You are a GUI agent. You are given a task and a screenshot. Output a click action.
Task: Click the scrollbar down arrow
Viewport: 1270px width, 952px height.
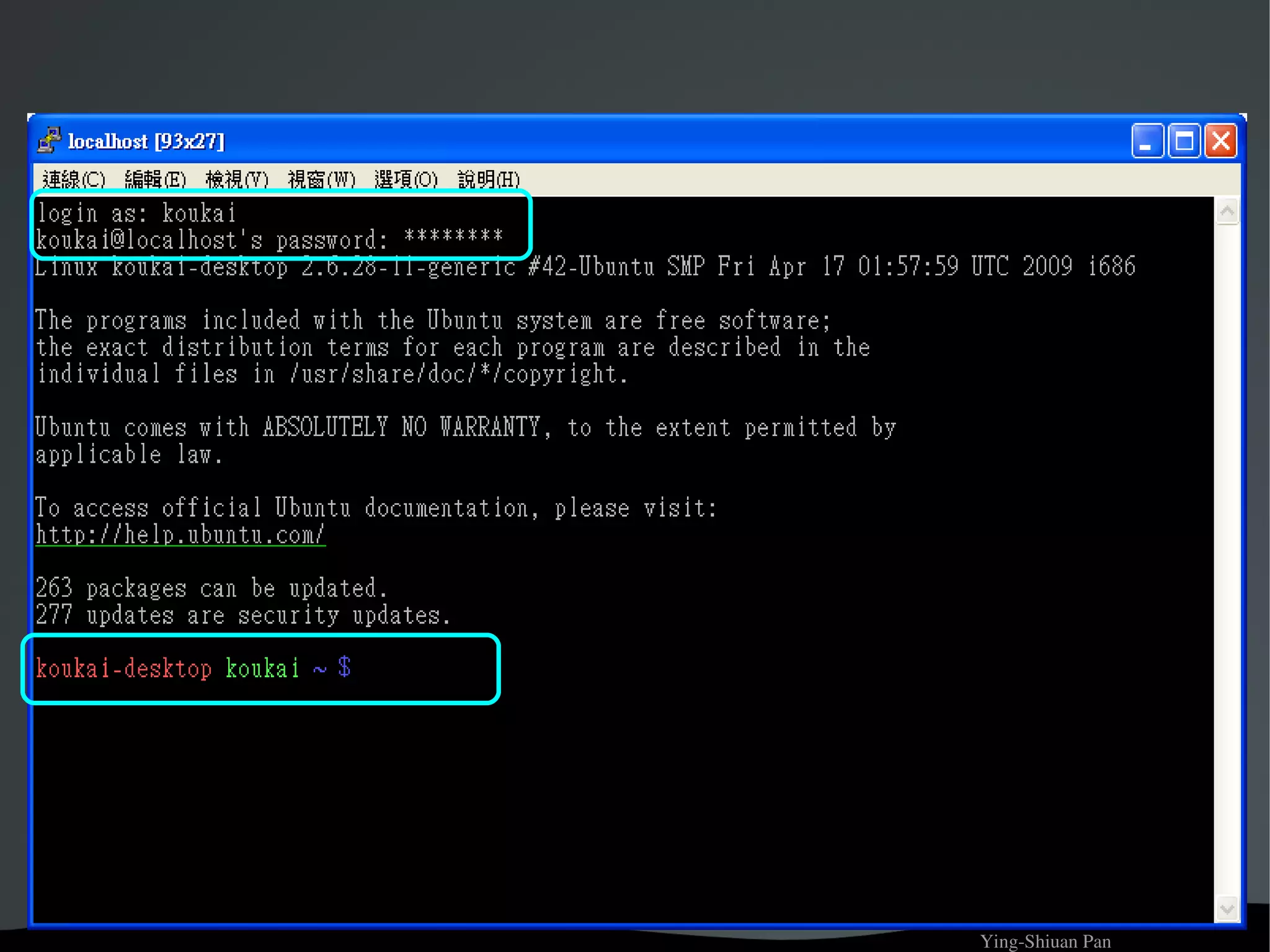coord(1227,909)
